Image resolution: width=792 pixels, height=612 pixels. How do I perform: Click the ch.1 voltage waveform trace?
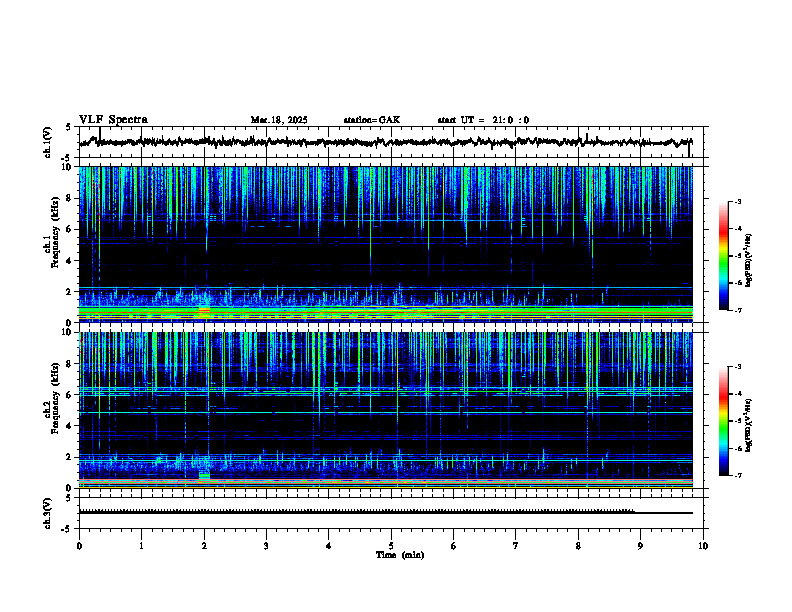[385, 142]
